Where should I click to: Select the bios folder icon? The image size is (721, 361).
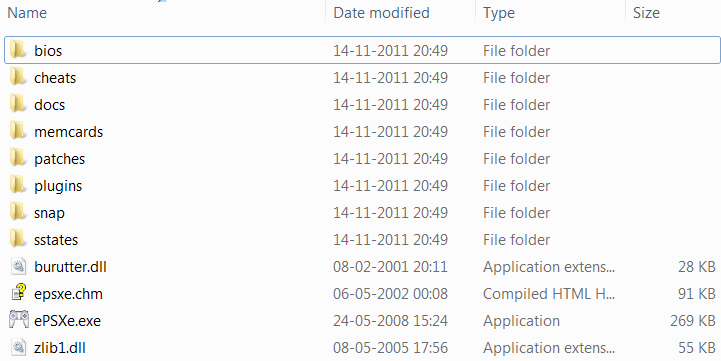(18, 50)
